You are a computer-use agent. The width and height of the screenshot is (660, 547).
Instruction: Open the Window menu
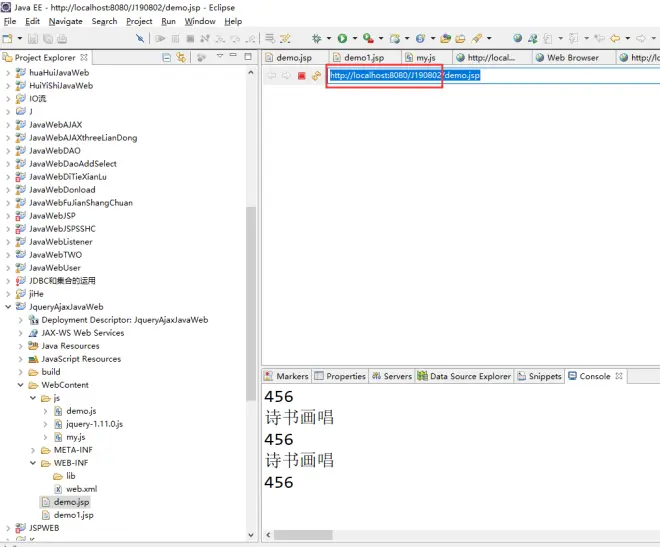[200, 21]
